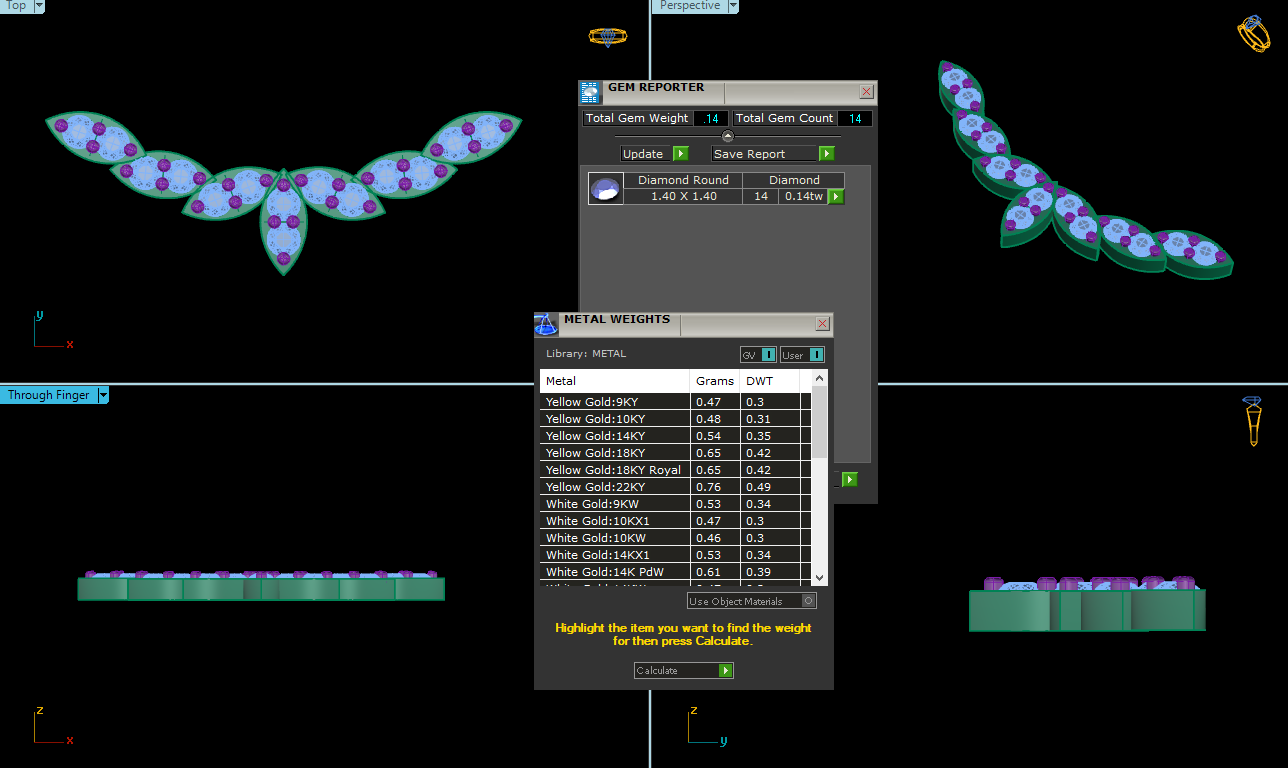Click green arrow beside 0.14tw diamond row

836,197
